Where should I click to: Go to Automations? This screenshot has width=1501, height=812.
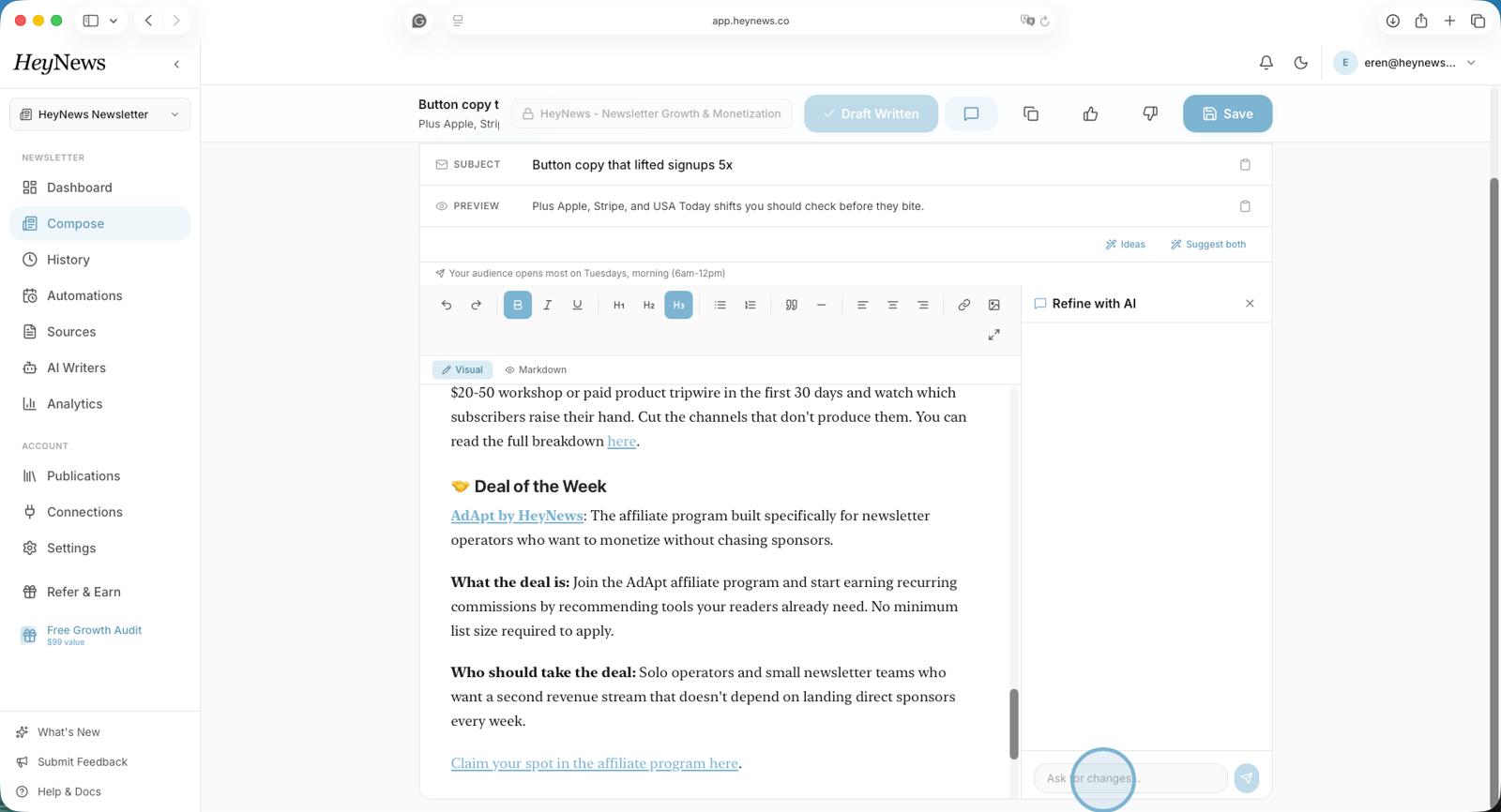100,295
